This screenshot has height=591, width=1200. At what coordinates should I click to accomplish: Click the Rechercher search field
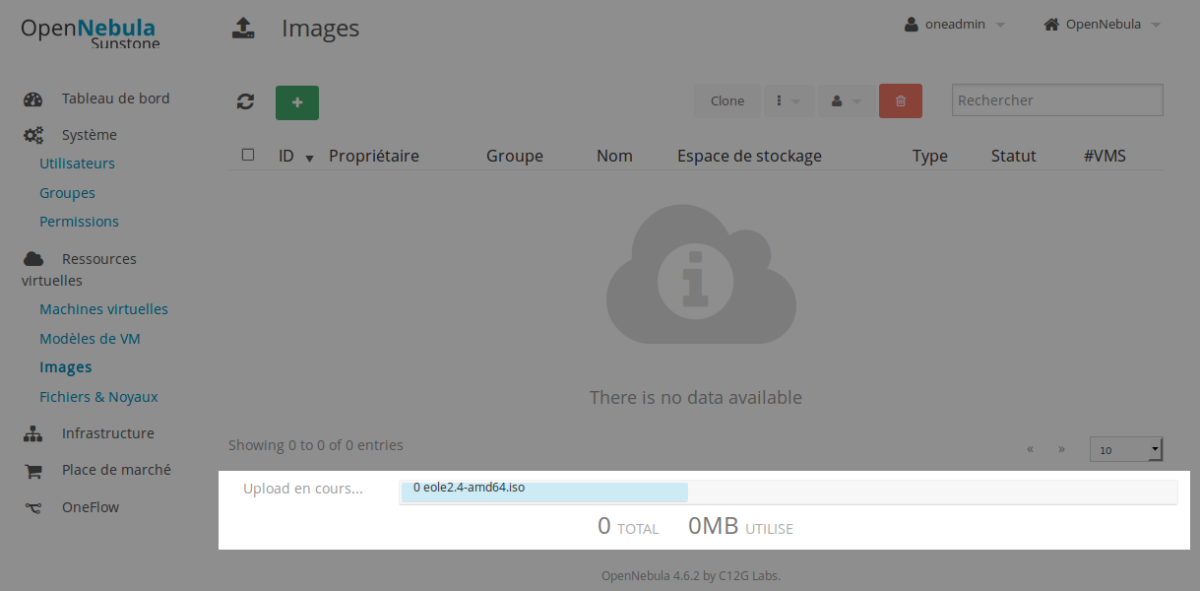tap(1058, 100)
